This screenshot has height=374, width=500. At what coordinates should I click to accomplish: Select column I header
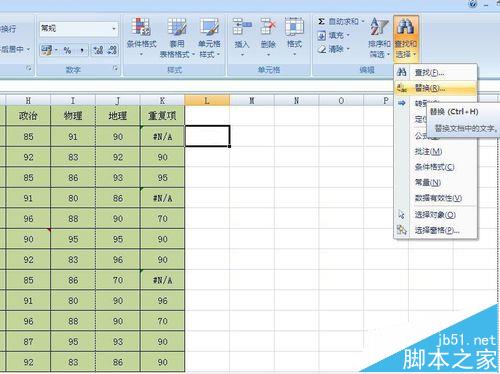(73, 100)
